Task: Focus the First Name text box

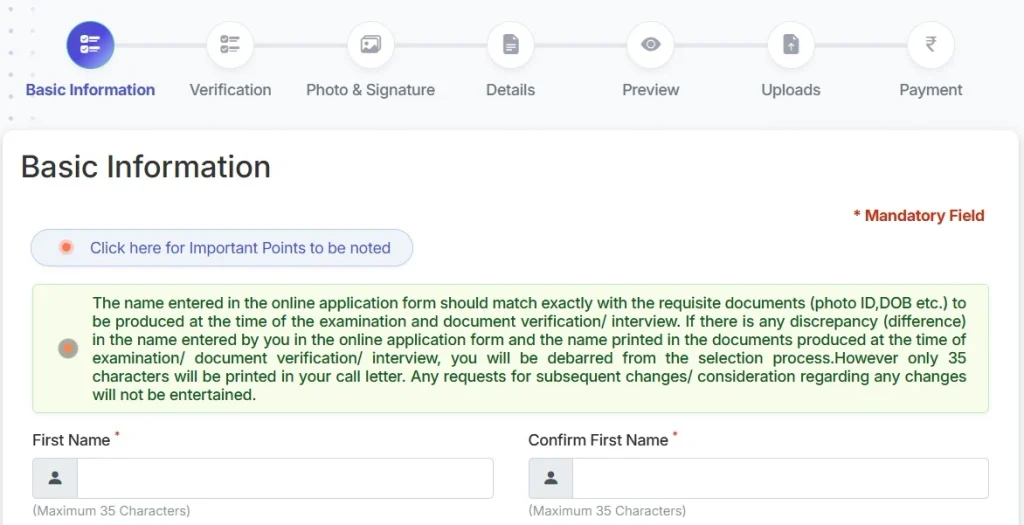Action: click(285, 478)
